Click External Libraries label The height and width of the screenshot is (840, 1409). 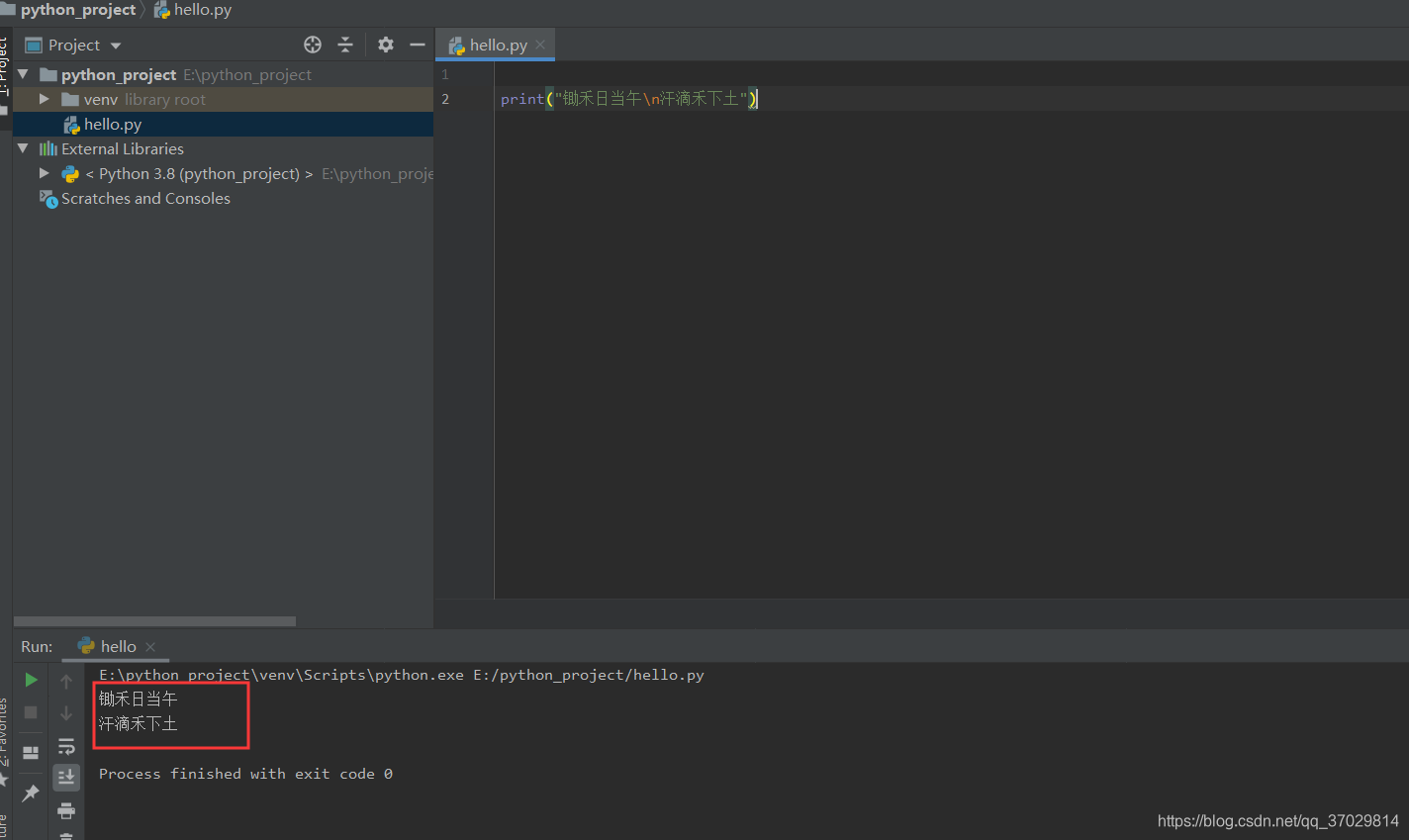coord(123,148)
